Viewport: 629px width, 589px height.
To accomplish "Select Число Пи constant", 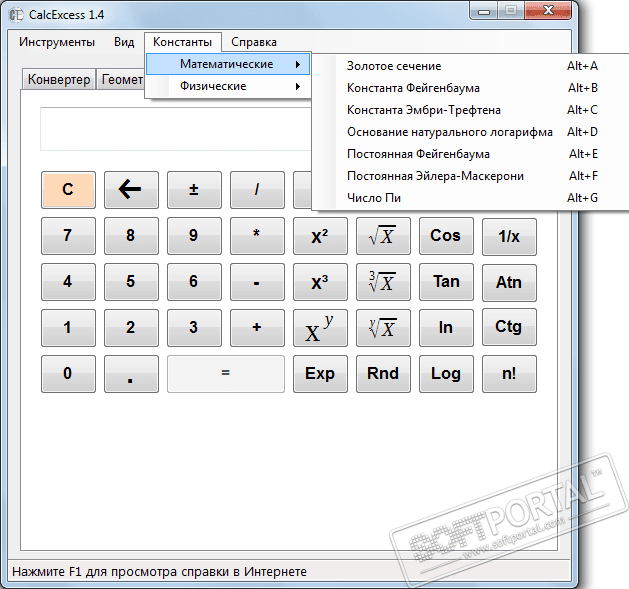I will tap(472, 198).
